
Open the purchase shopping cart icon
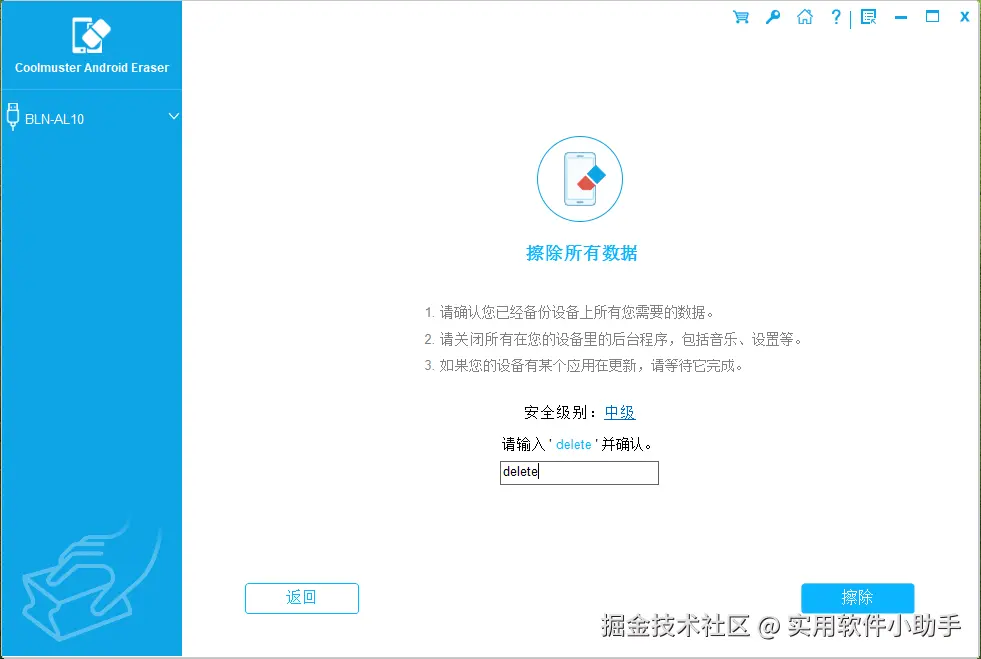point(740,17)
